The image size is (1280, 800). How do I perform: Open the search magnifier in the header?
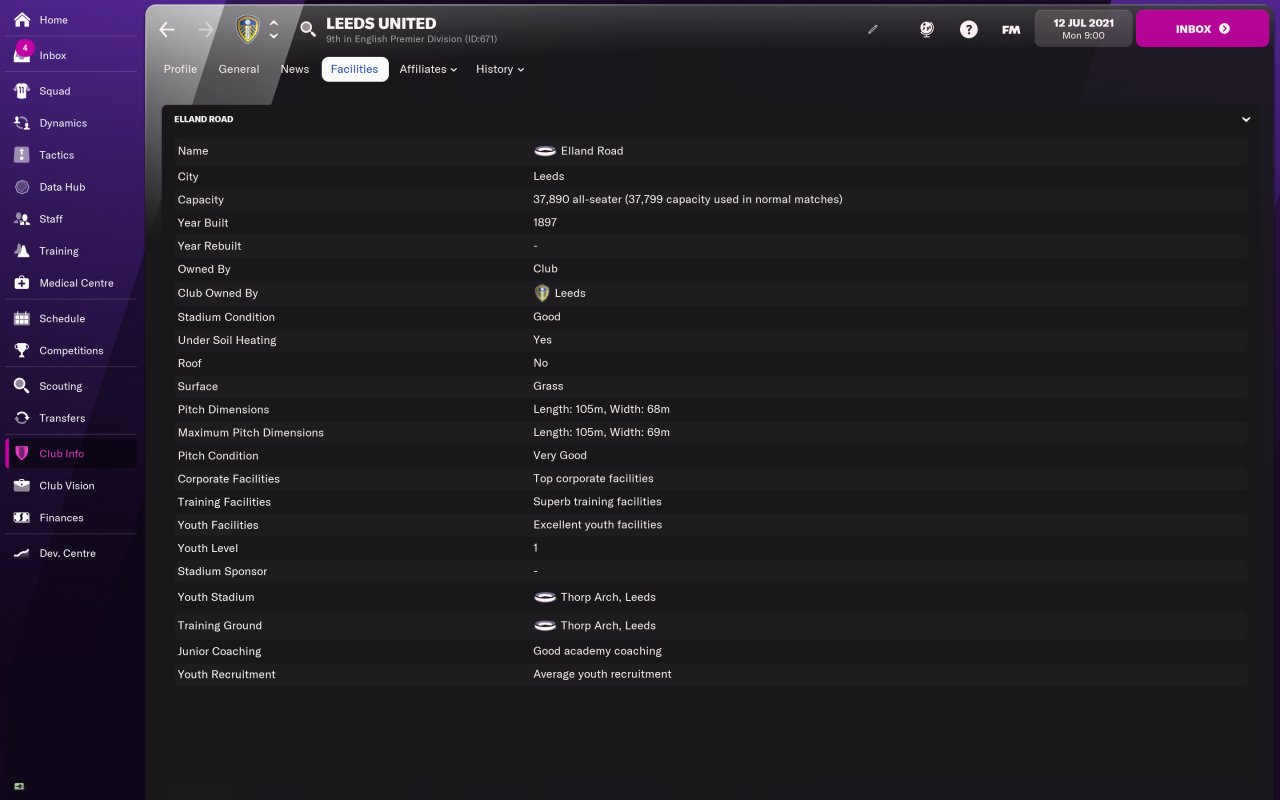[x=308, y=29]
